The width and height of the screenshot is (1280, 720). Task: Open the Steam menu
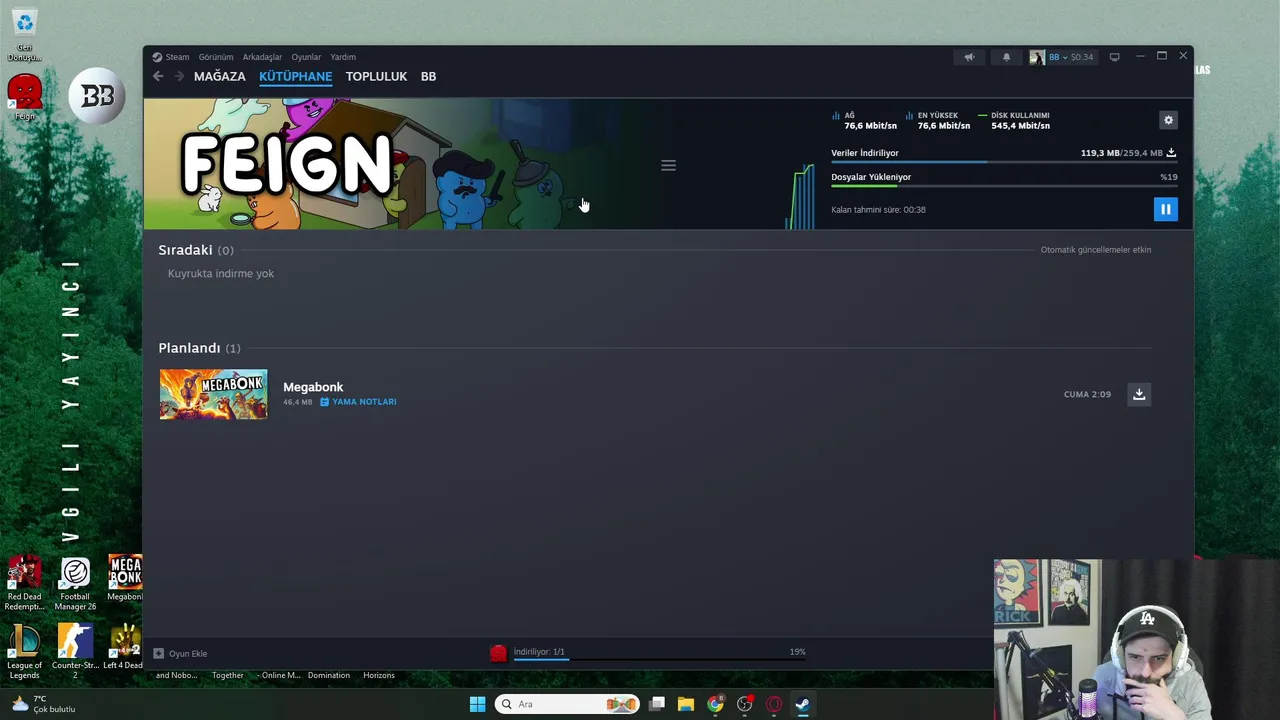tap(171, 57)
